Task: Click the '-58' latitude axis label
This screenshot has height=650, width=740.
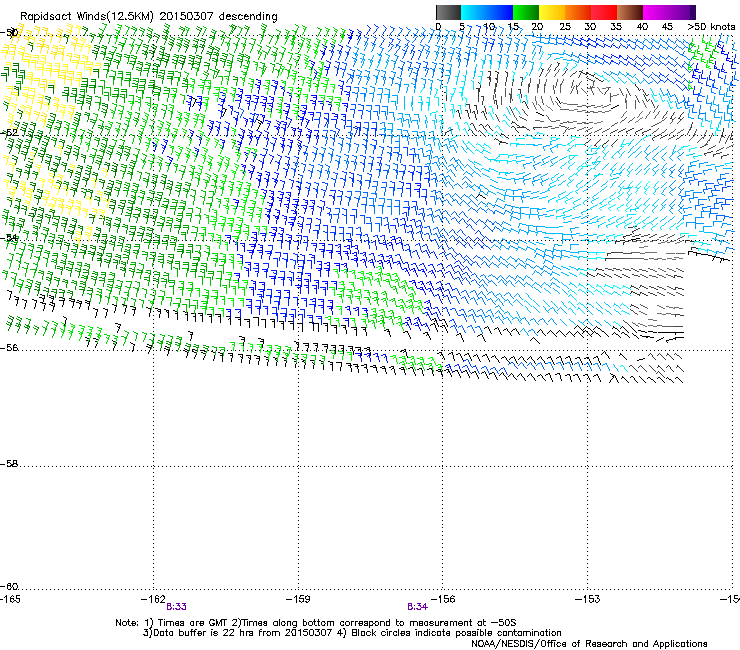Action: point(9,464)
